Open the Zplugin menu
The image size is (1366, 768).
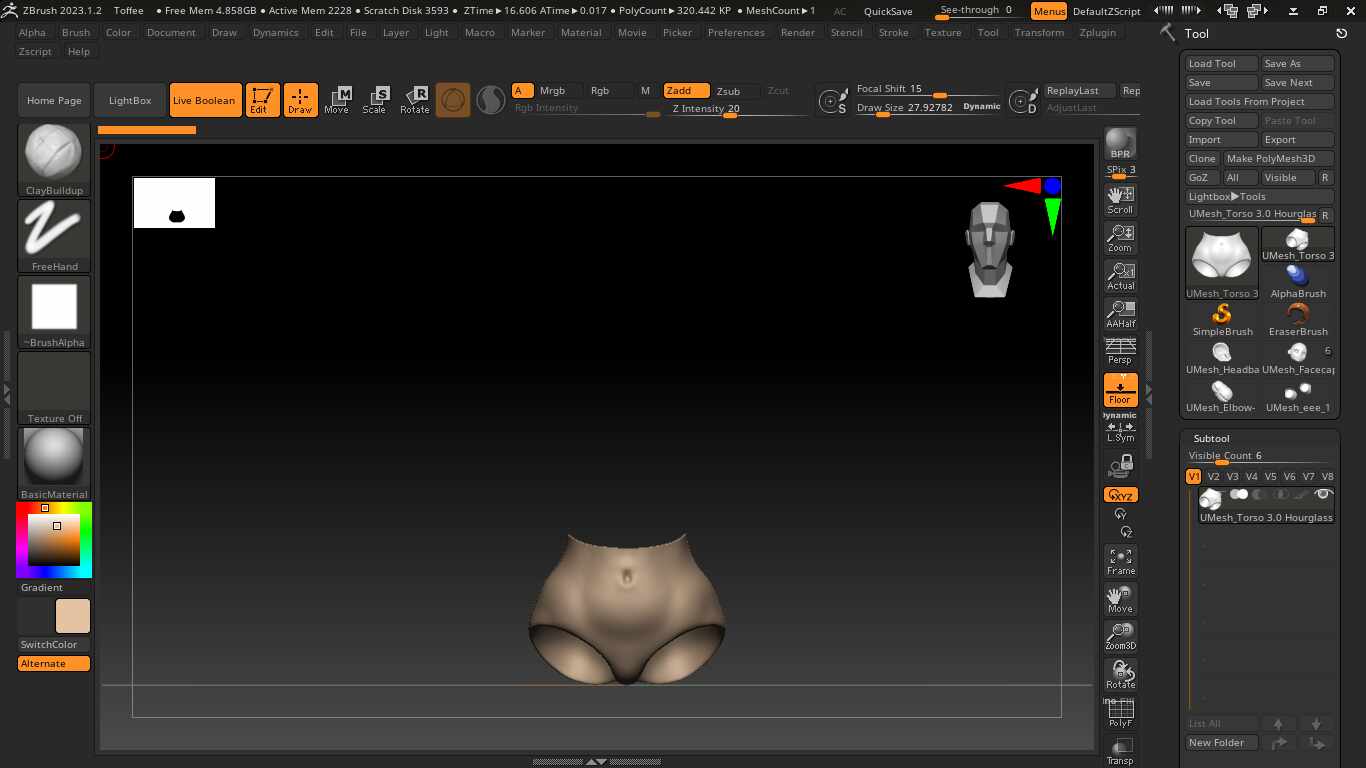click(1098, 32)
